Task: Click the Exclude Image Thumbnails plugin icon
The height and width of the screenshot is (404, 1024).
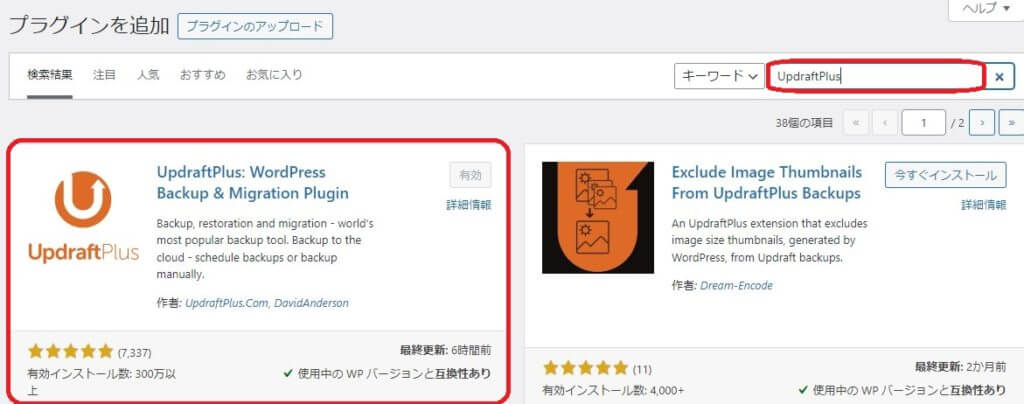Action: point(598,217)
